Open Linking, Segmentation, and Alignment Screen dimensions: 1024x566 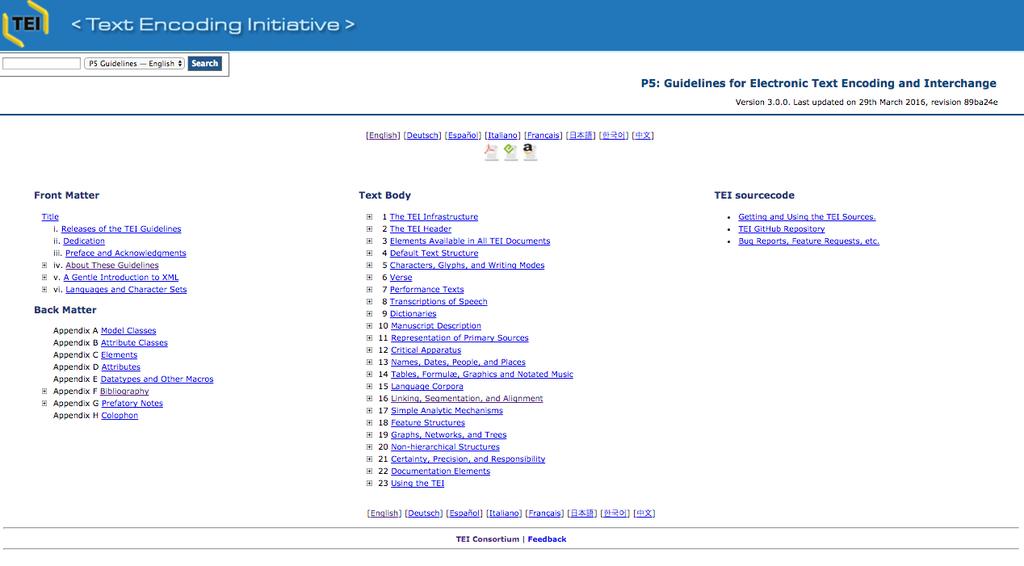[467, 398]
